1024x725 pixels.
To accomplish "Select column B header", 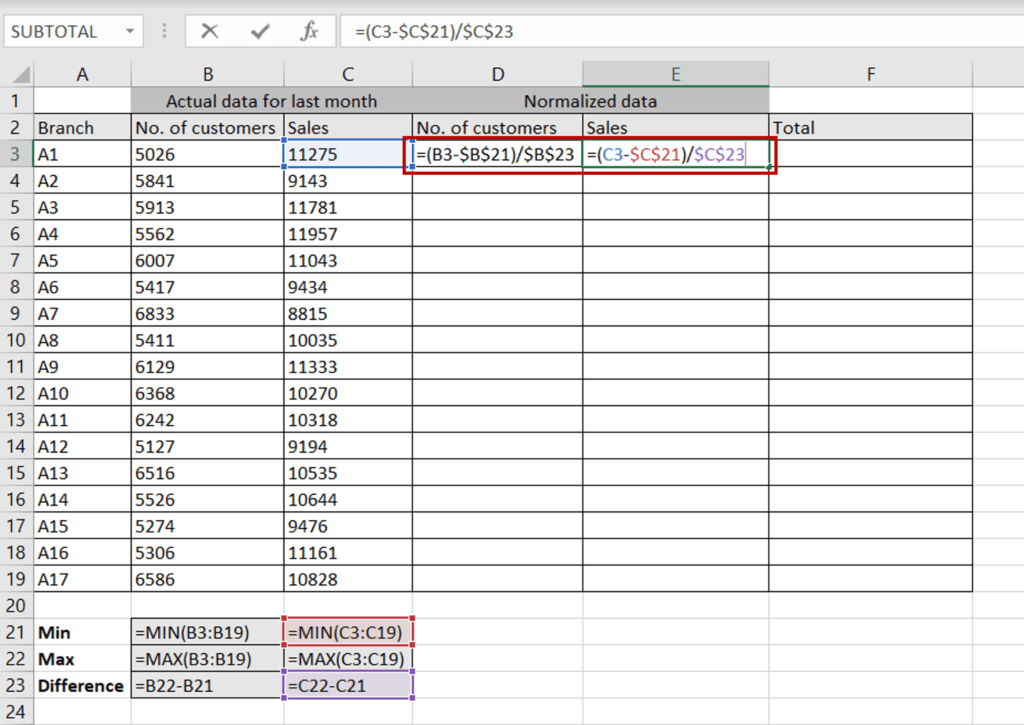I will 208,74.
